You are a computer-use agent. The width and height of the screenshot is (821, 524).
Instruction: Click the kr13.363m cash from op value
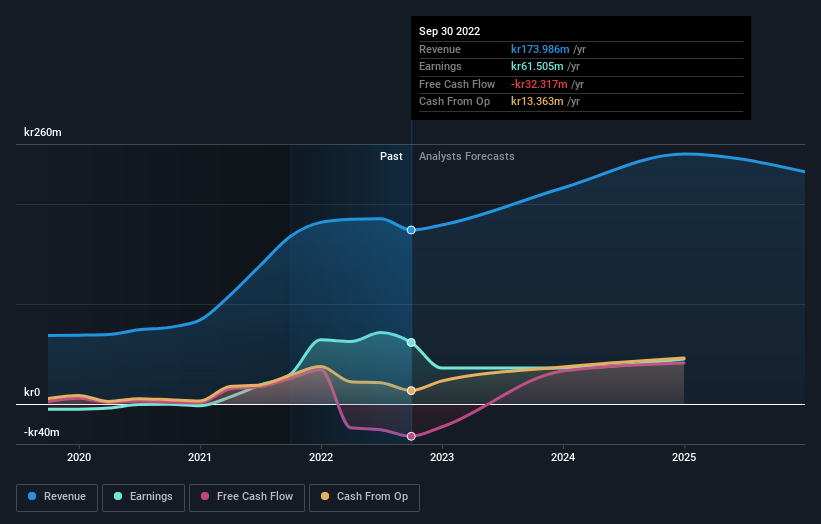point(537,102)
